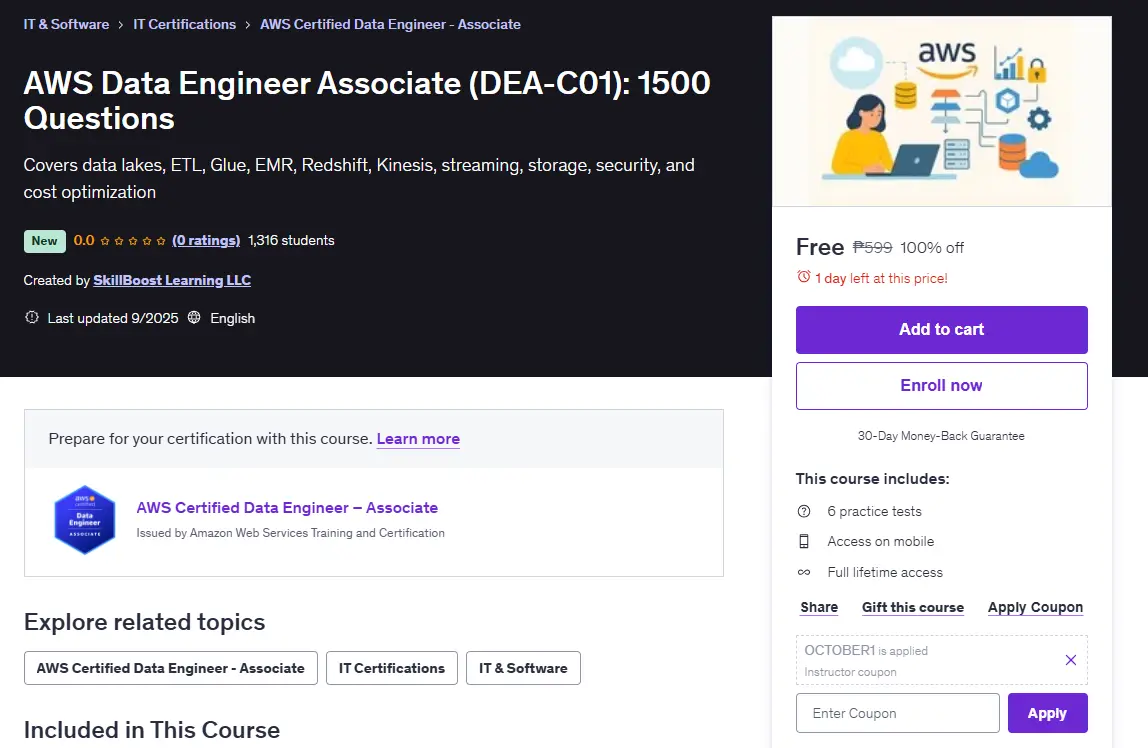This screenshot has height=748, width=1148.
Task: Click the purple Apply coupon button
Action: 1048,713
